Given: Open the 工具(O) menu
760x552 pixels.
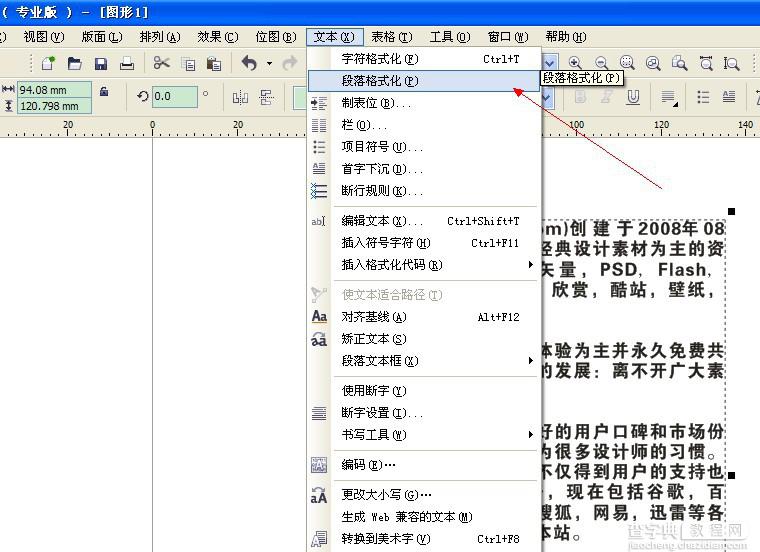Looking at the screenshot, I should [450, 37].
